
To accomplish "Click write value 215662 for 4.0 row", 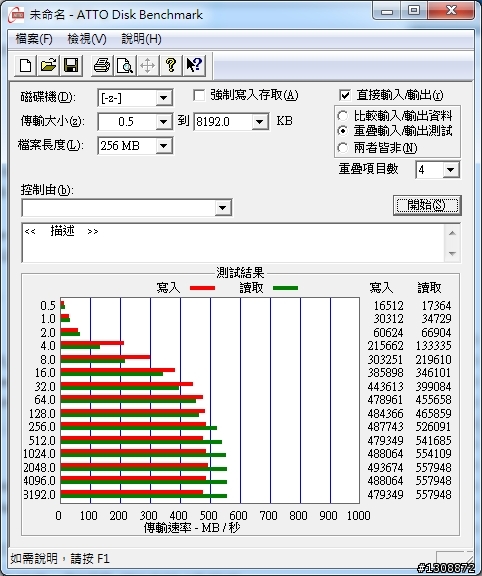I will tap(385, 346).
